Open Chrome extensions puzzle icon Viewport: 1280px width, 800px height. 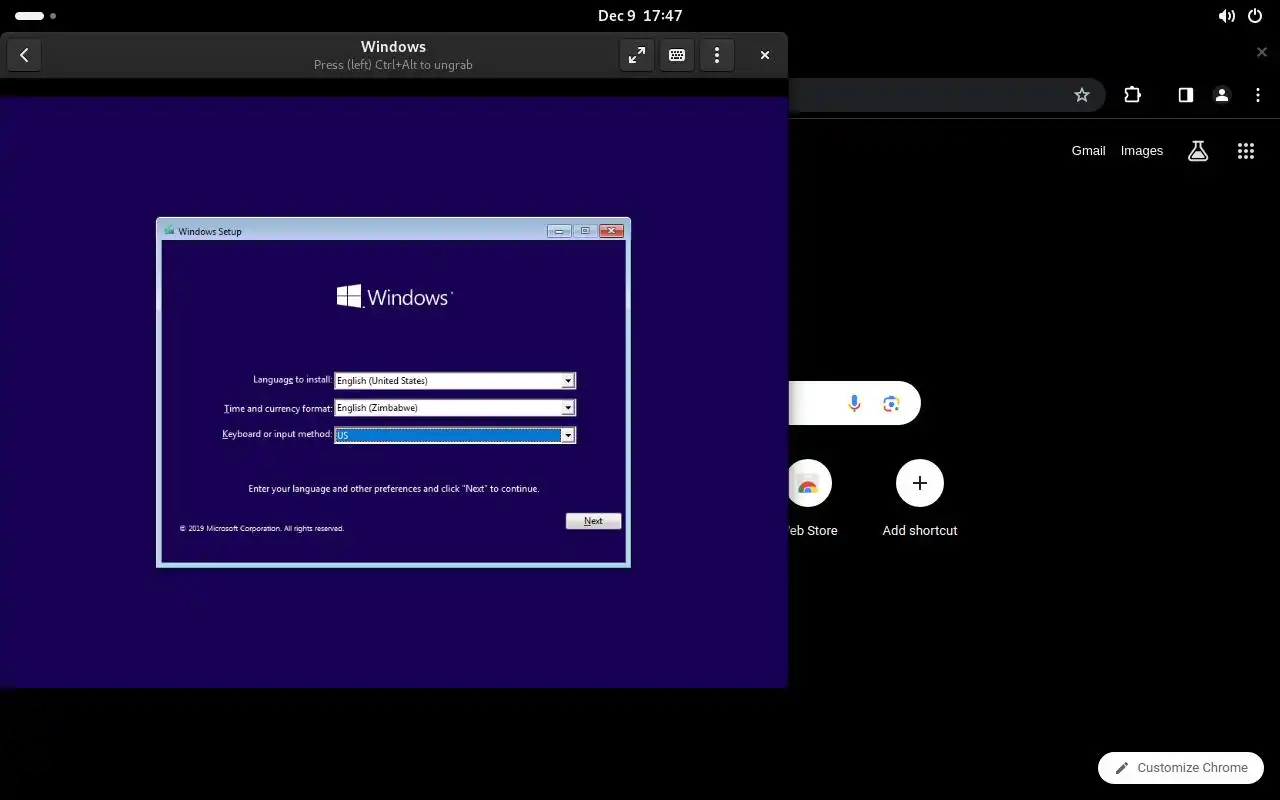pos(1132,95)
